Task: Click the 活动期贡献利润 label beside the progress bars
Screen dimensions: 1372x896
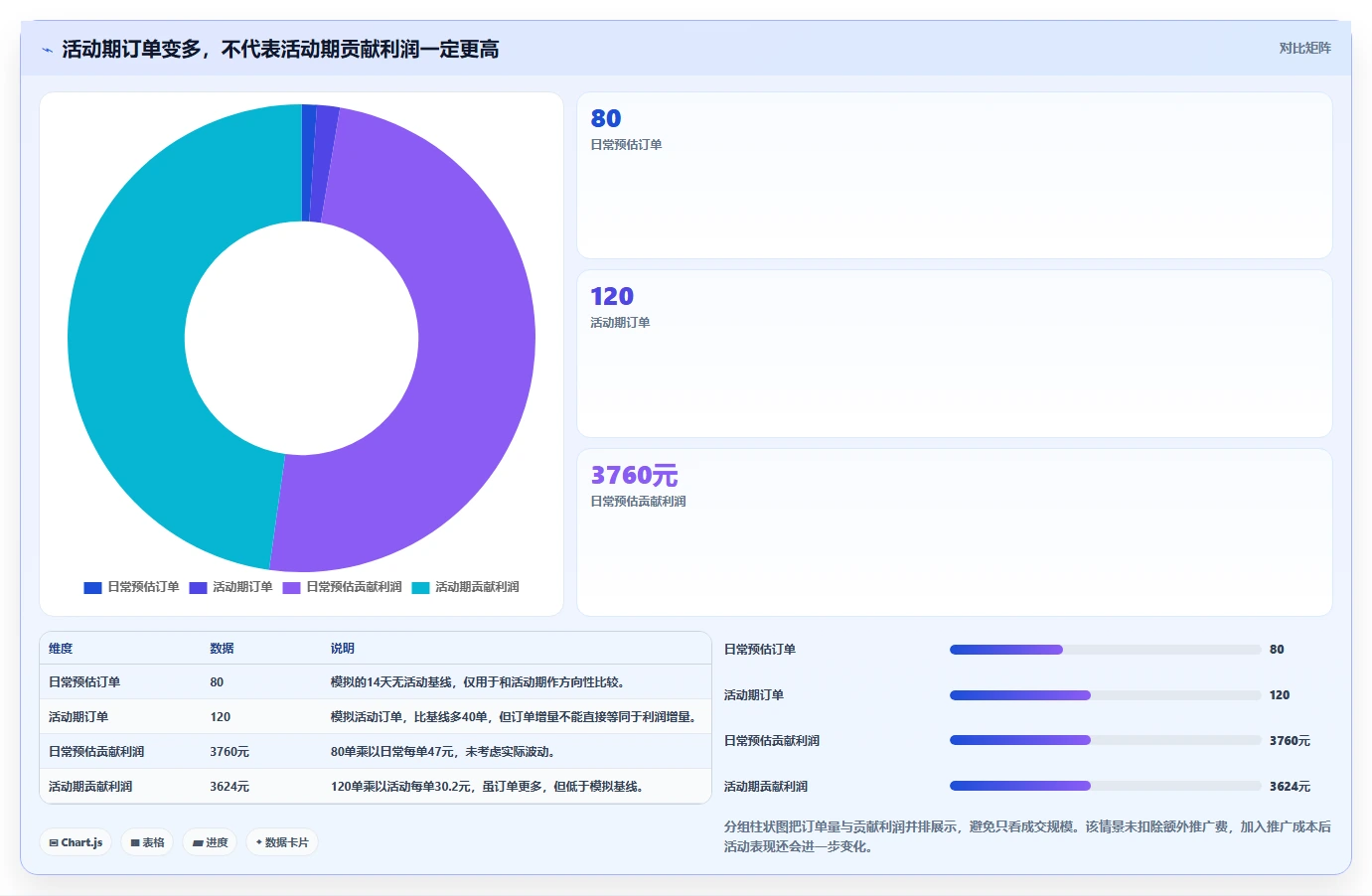Action: click(765, 787)
